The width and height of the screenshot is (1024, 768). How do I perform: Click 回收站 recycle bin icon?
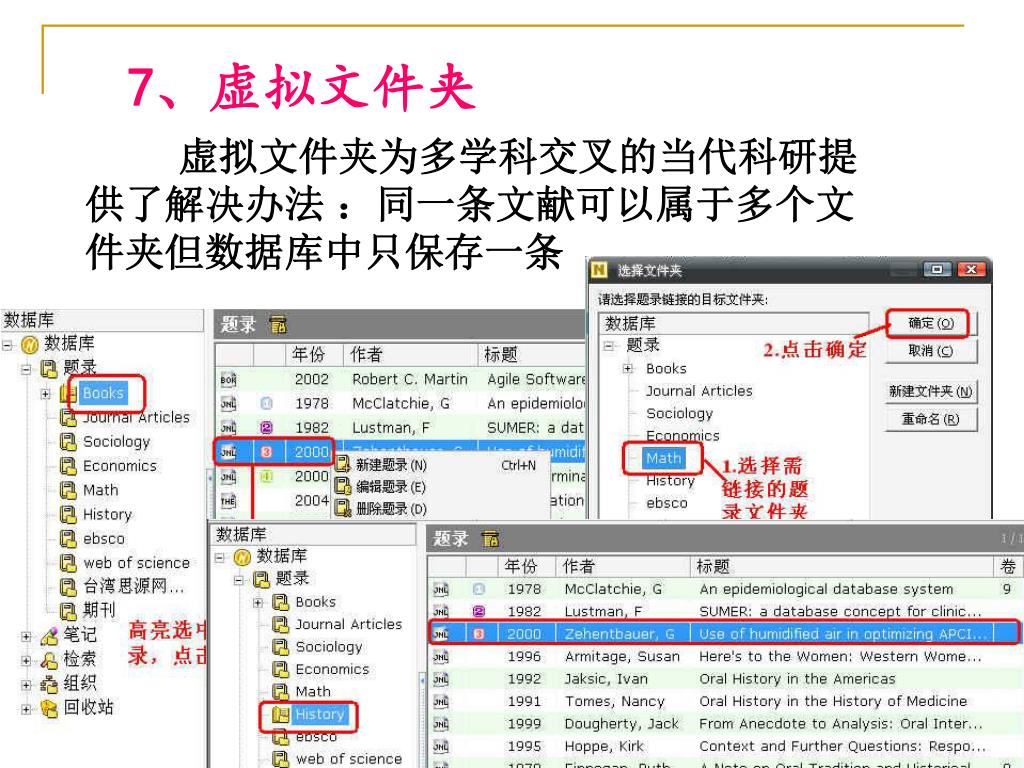49,708
